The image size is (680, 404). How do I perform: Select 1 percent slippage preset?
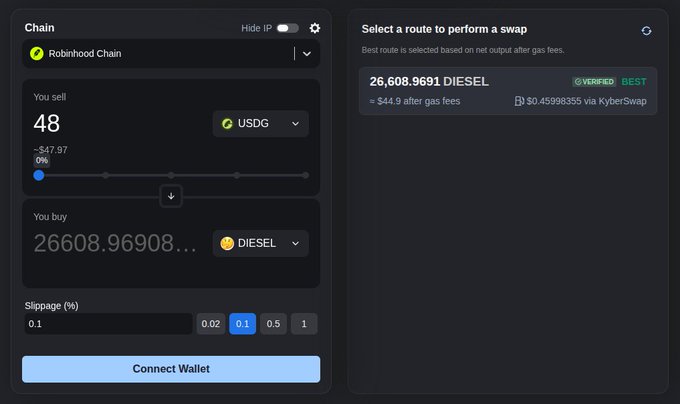click(304, 324)
